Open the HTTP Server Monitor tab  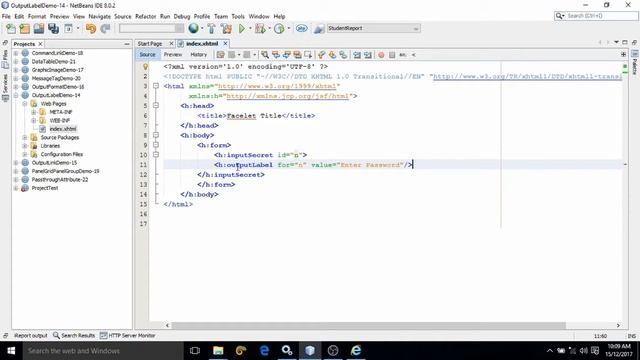(127, 336)
